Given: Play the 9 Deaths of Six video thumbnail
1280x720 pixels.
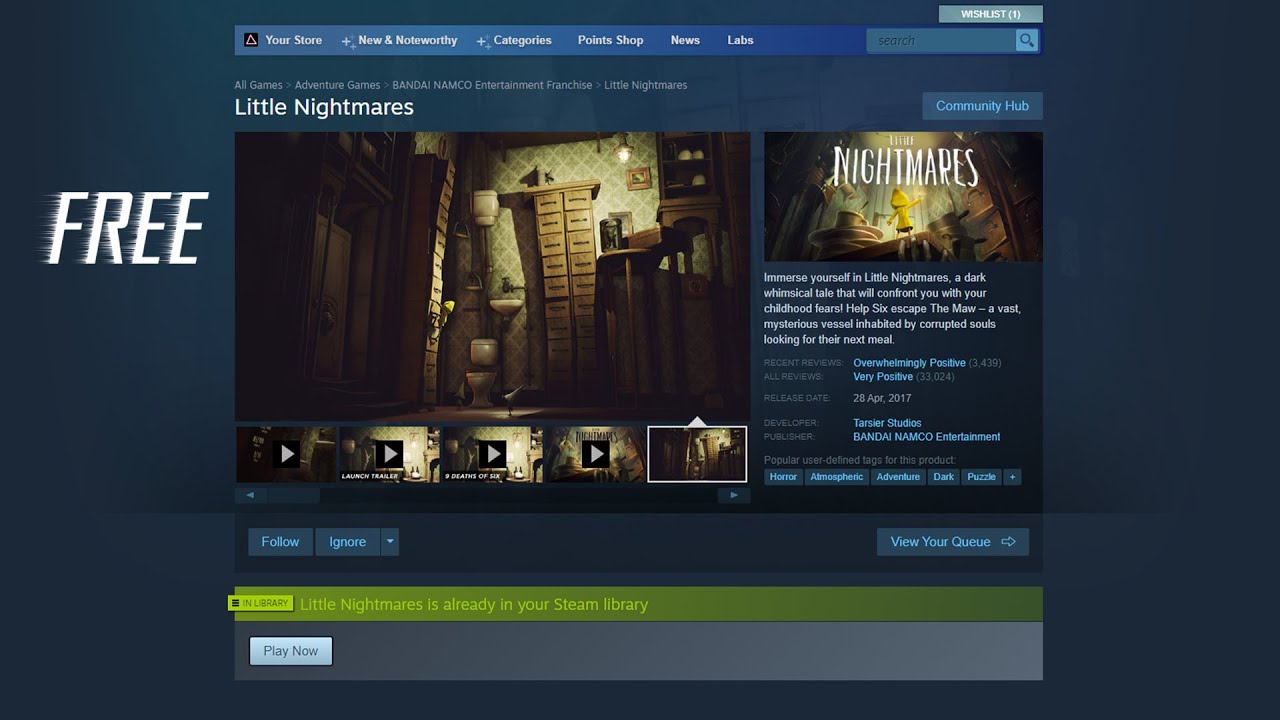Looking at the screenshot, I should pos(493,454).
